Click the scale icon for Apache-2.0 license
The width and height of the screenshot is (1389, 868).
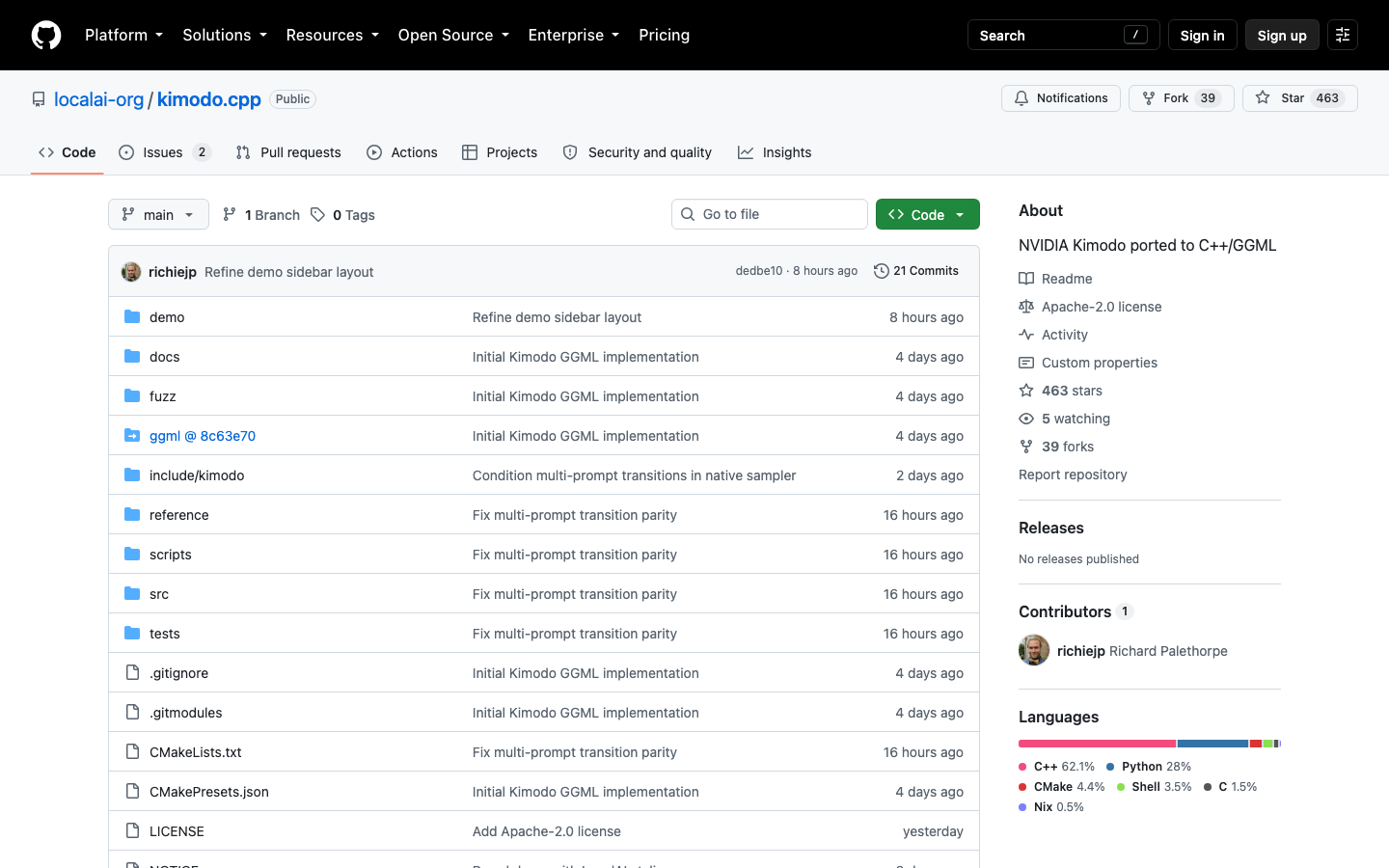pos(1026,306)
